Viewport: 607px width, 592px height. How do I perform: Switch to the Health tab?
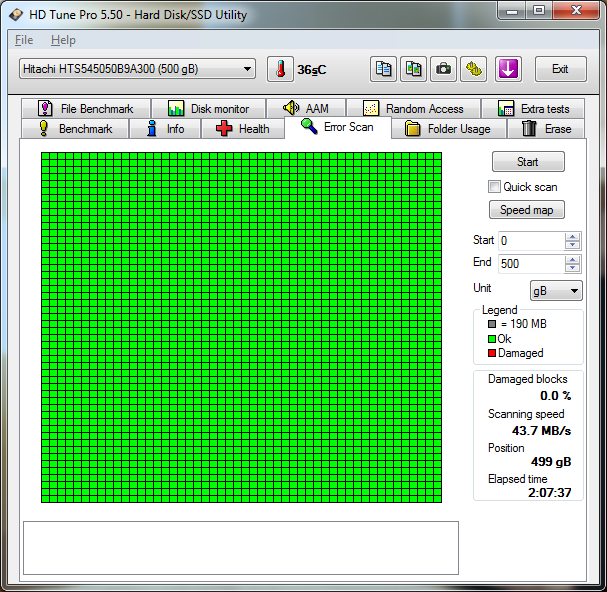(x=243, y=129)
